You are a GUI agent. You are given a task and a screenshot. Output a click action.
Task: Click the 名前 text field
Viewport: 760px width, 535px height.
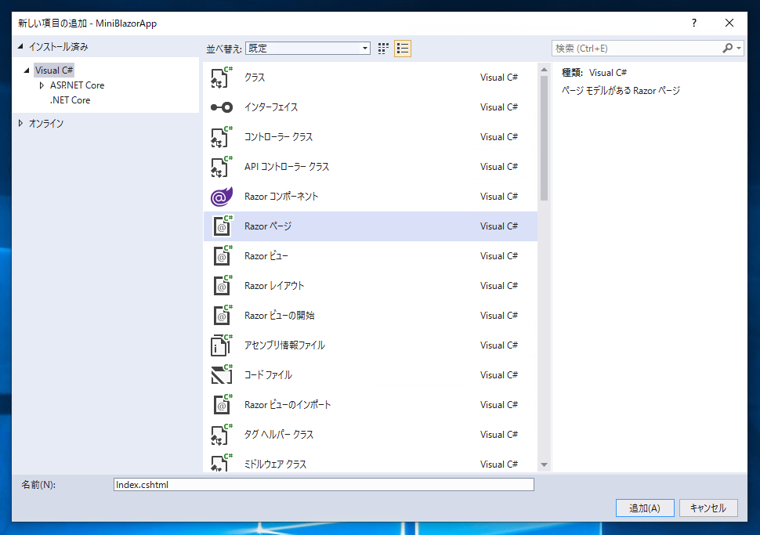324,485
